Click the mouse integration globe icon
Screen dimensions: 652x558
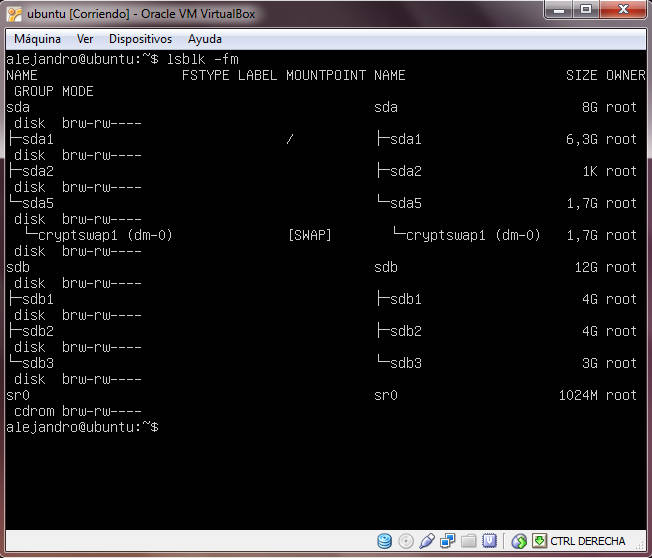(x=518, y=541)
